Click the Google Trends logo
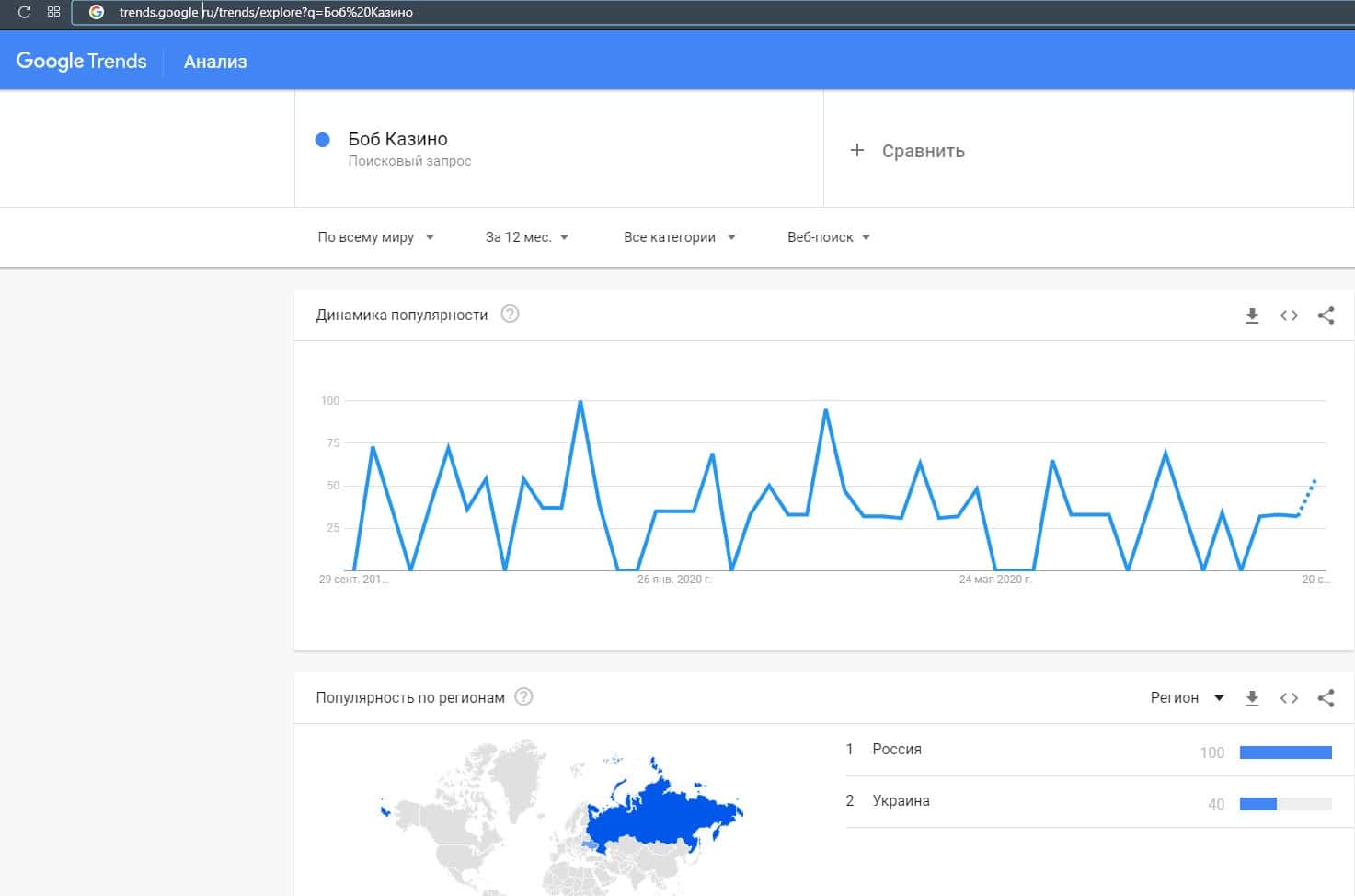This screenshot has height=896, width=1355. (82, 62)
